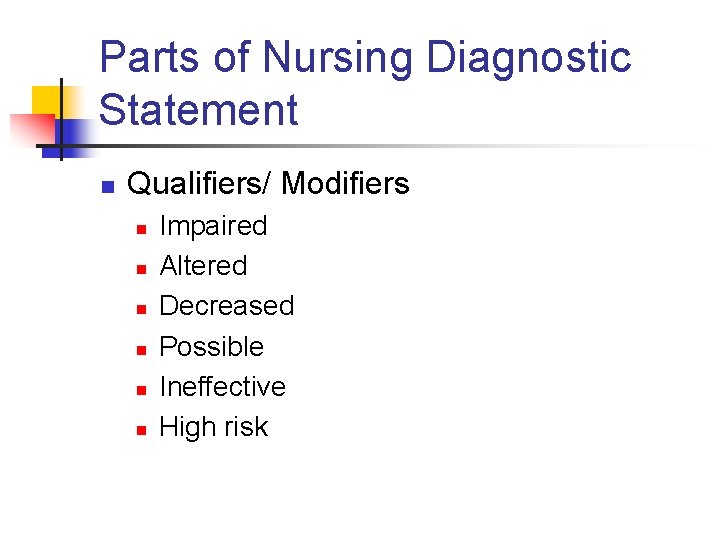Select the 'Altered' list item
The image size is (720, 540).
pos(203,265)
